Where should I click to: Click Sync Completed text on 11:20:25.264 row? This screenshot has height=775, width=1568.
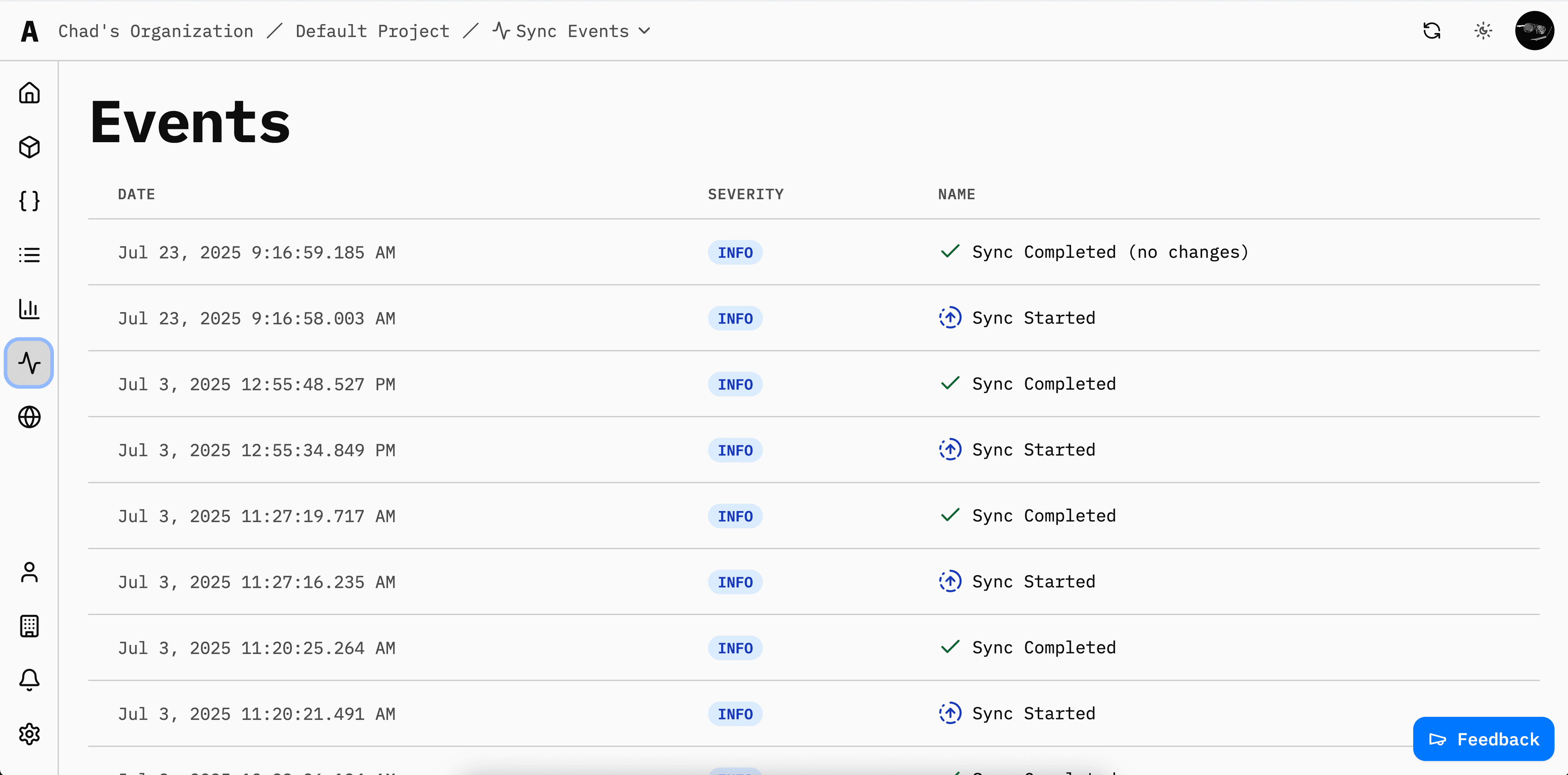click(x=1044, y=647)
